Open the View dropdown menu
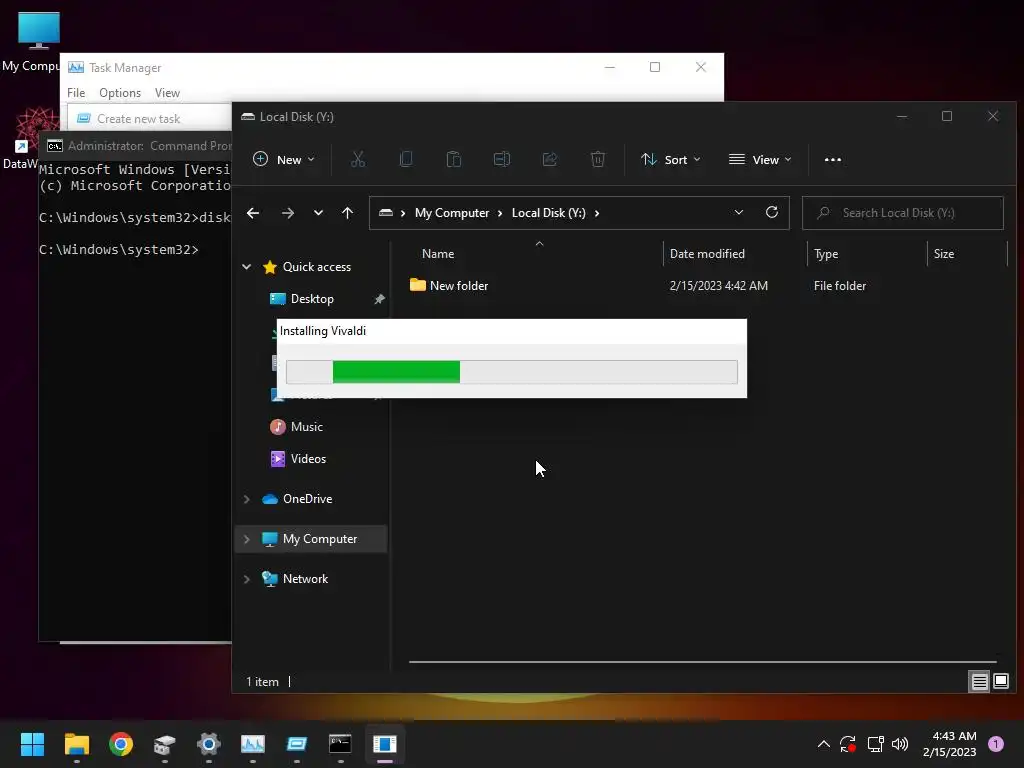Image resolution: width=1024 pixels, height=768 pixels. point(760,159)
